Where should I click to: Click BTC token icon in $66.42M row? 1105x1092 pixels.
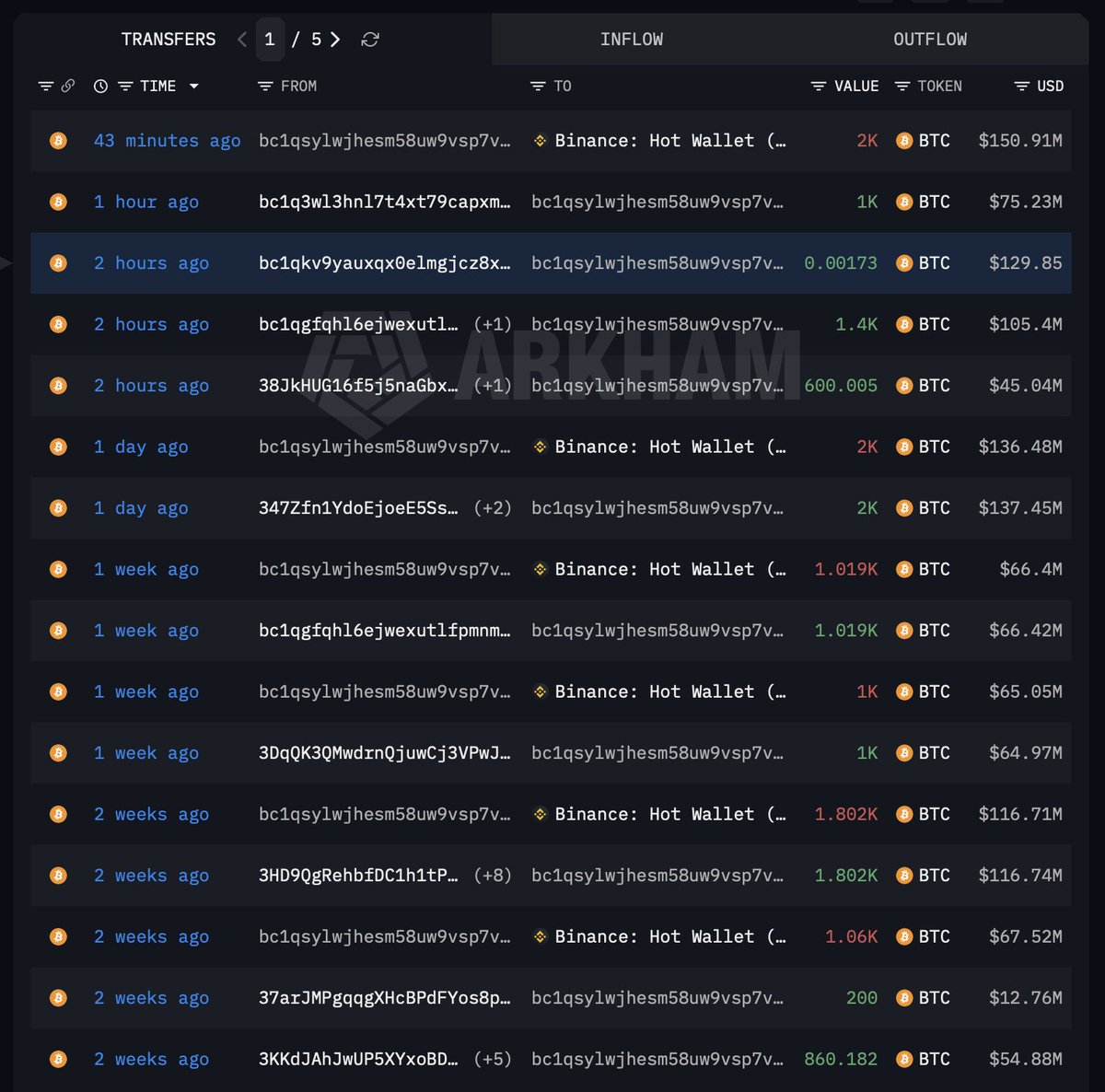(x=904, y=631)
